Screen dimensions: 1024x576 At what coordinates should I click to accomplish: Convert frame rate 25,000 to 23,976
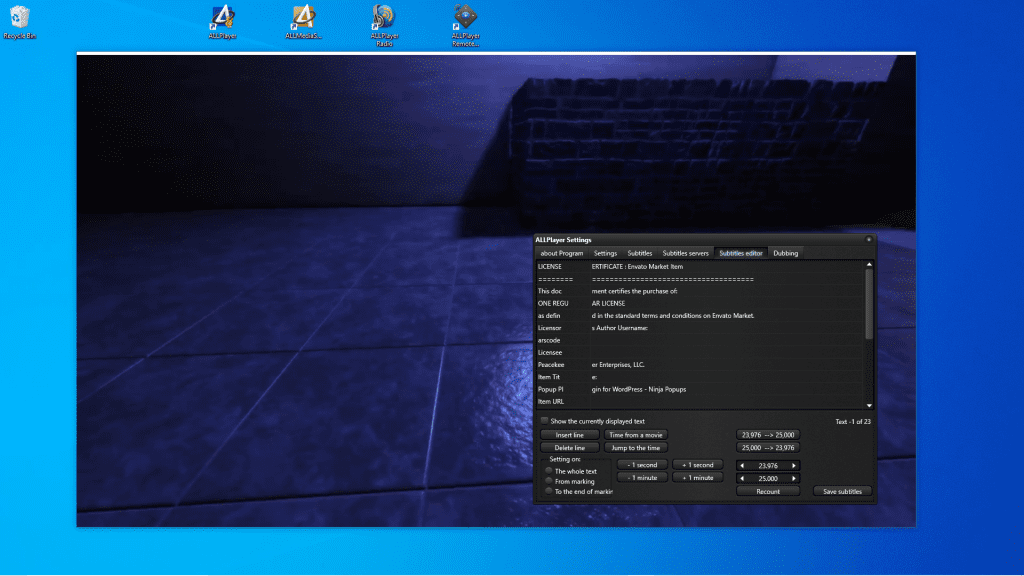(x=768, y=448)
